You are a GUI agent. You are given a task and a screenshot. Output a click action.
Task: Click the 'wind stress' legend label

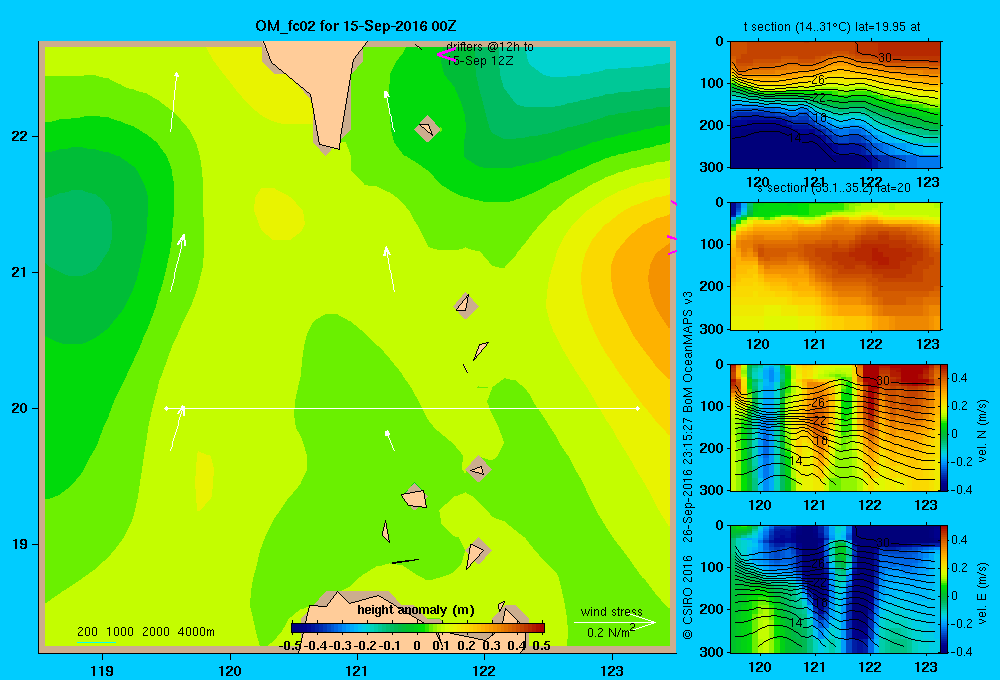[612, 611]
